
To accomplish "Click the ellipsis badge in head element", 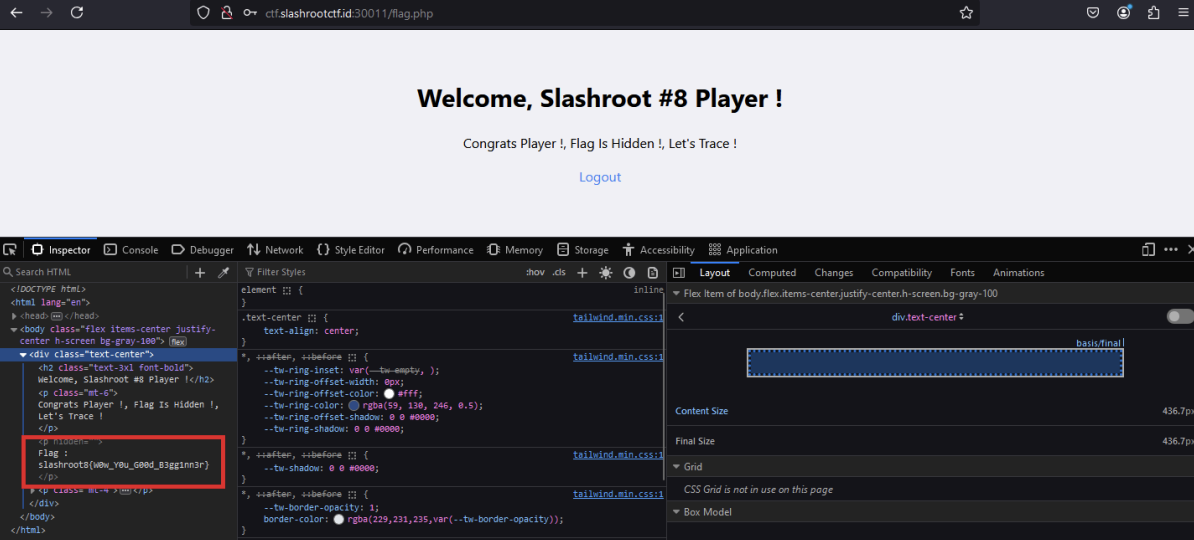I will coord(56,316).
